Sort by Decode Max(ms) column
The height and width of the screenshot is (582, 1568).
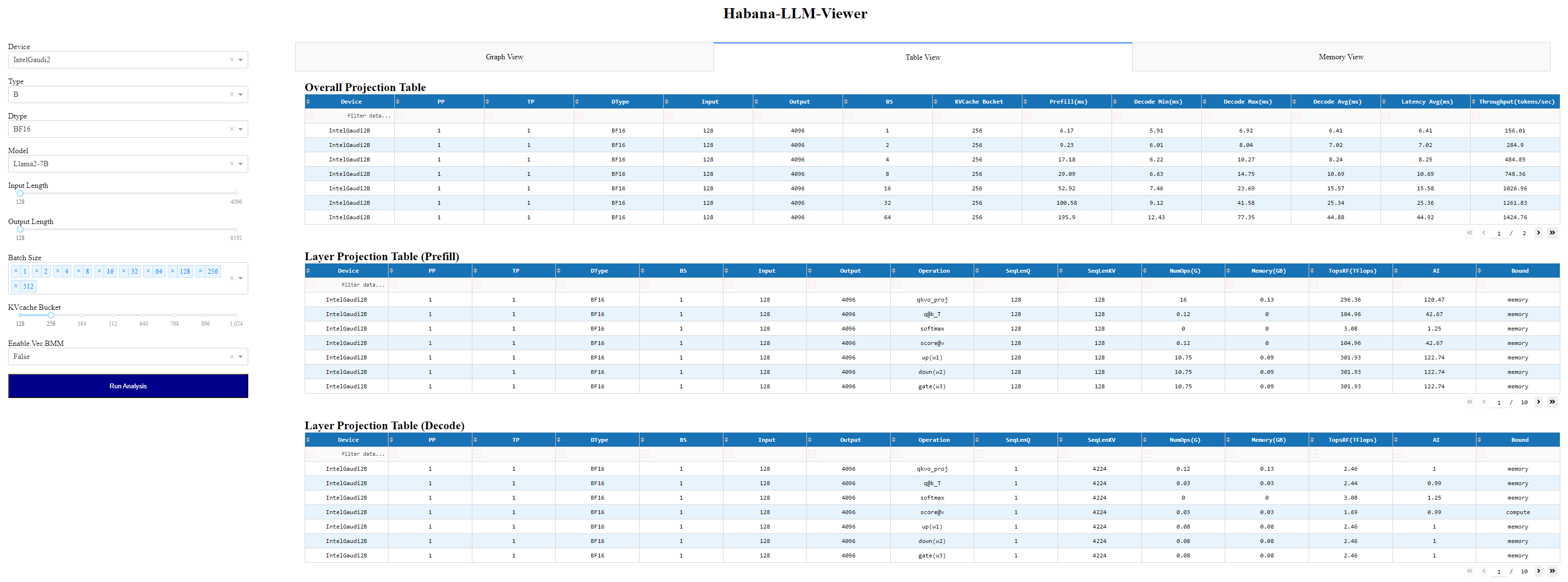(x=1205, y=102)
